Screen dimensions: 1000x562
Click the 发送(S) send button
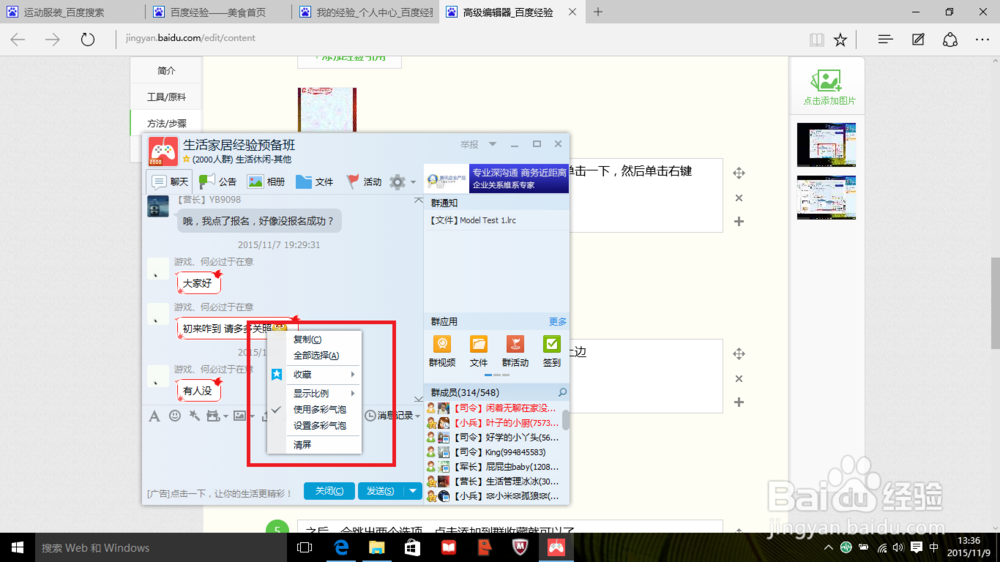pos(380,491)
